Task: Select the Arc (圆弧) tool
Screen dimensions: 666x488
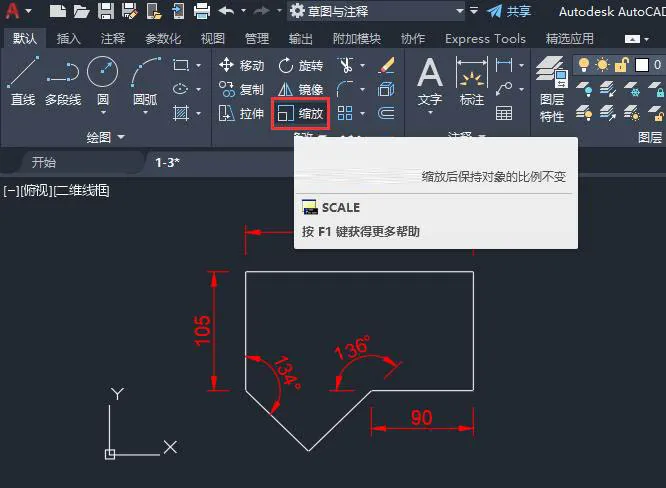Action: tap(145, 81)
